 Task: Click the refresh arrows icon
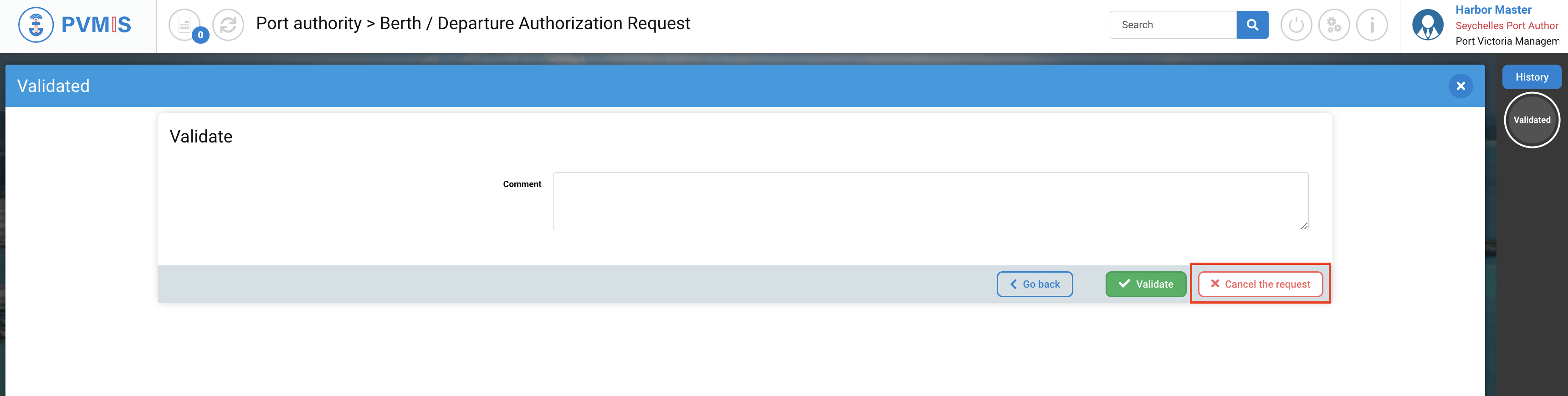pyautogui.click(x=228, y=25)
